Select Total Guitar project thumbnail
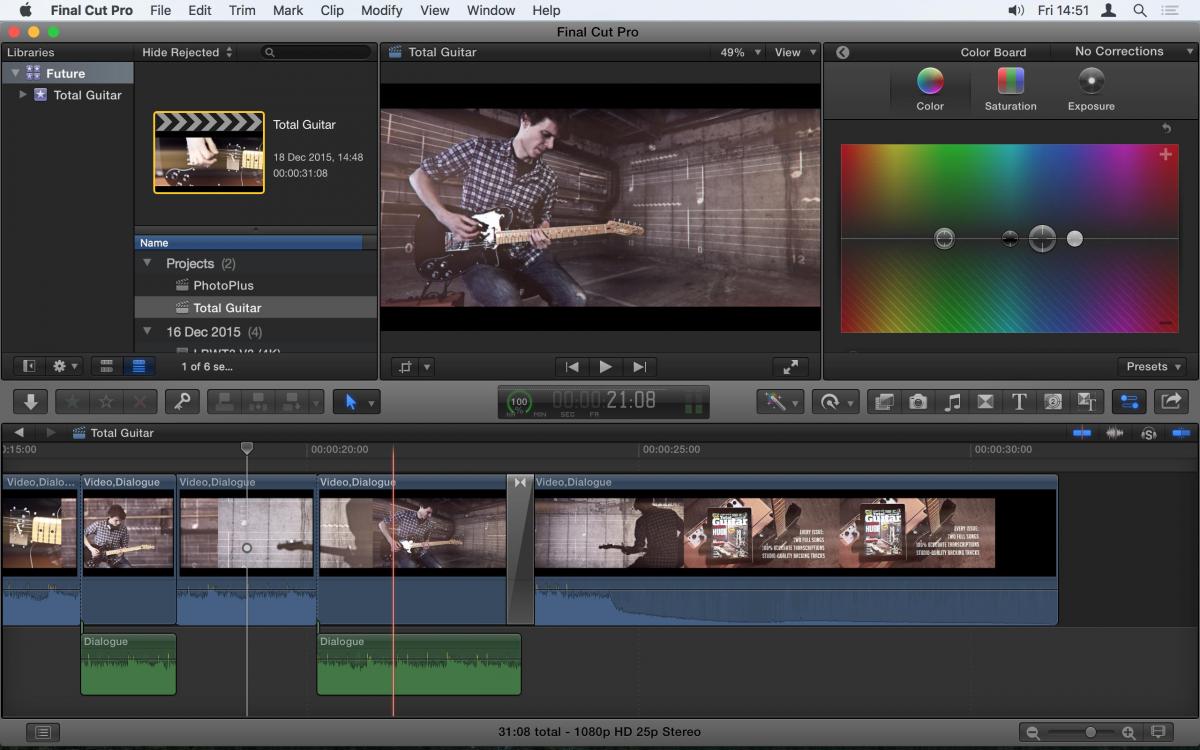Screen dimensions: 1200x750 coord(209,152)
